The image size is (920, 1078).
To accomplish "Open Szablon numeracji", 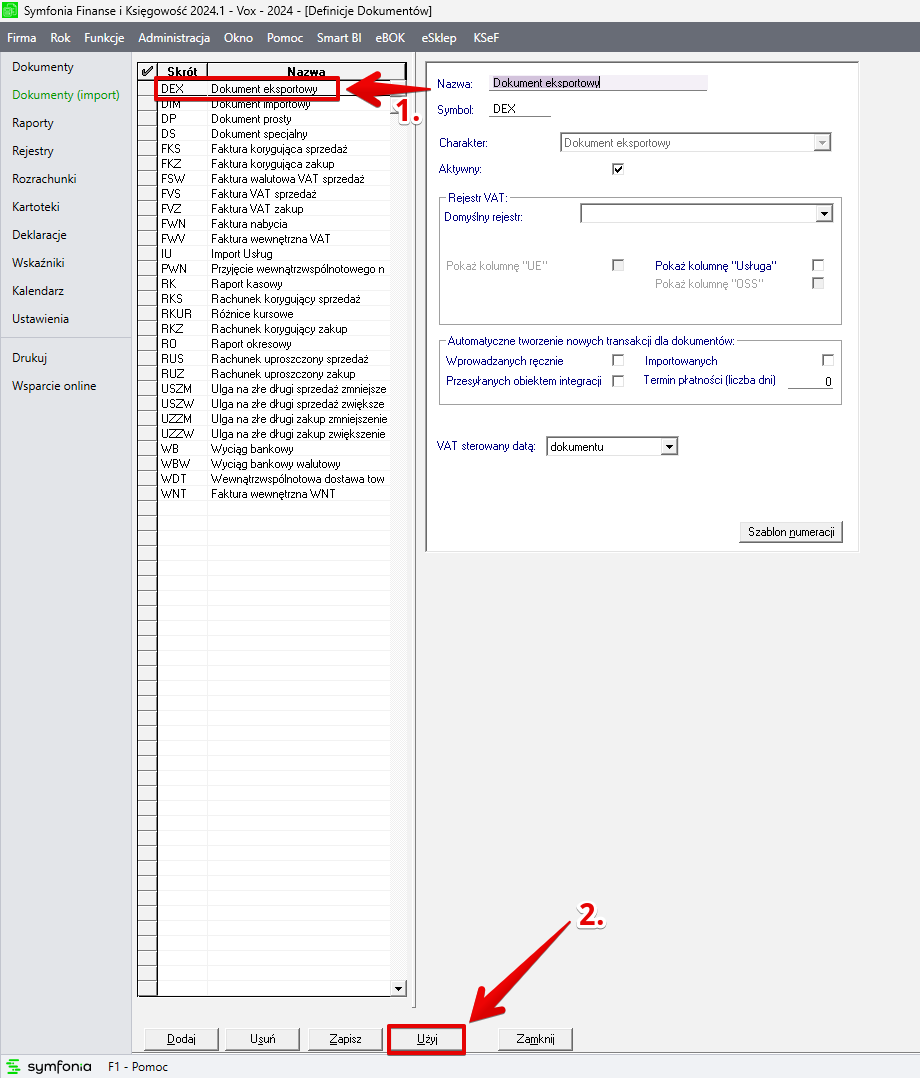I will click(791, 531).
